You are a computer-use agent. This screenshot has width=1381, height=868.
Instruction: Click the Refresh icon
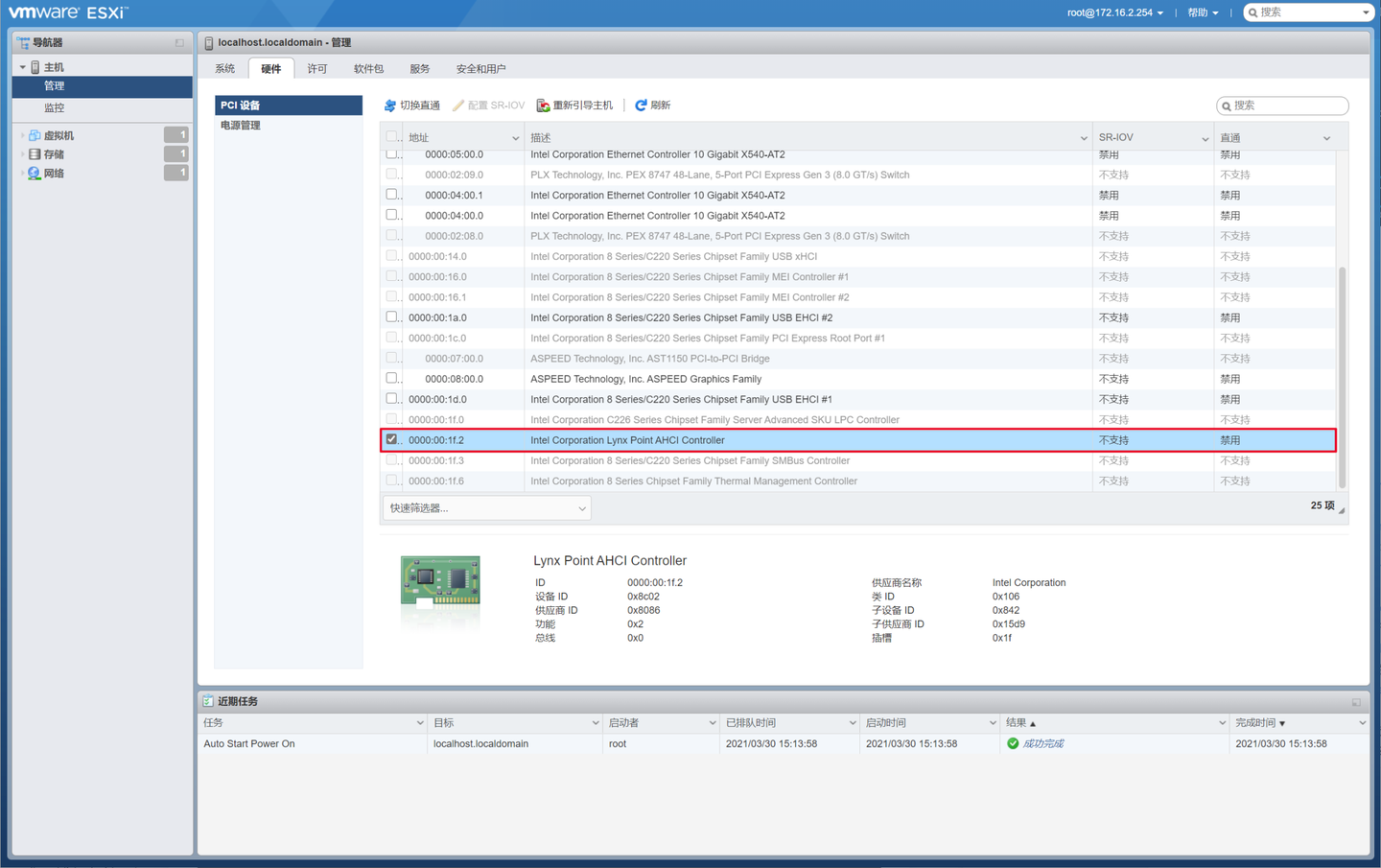(x=641, y=106)
